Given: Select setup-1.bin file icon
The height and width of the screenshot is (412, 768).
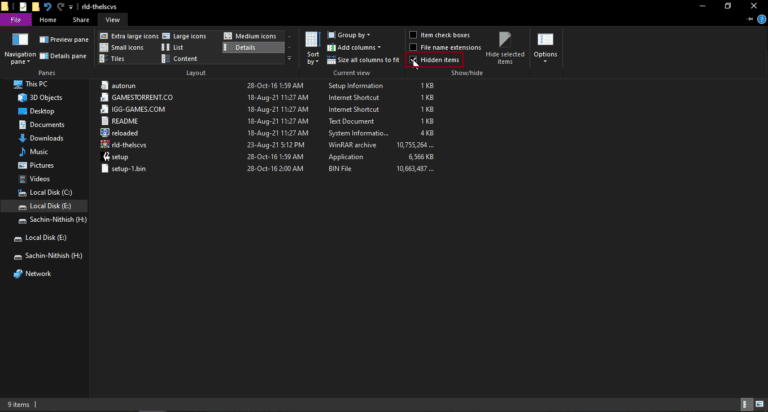Looking at the screenshot, I should point(104,169).
